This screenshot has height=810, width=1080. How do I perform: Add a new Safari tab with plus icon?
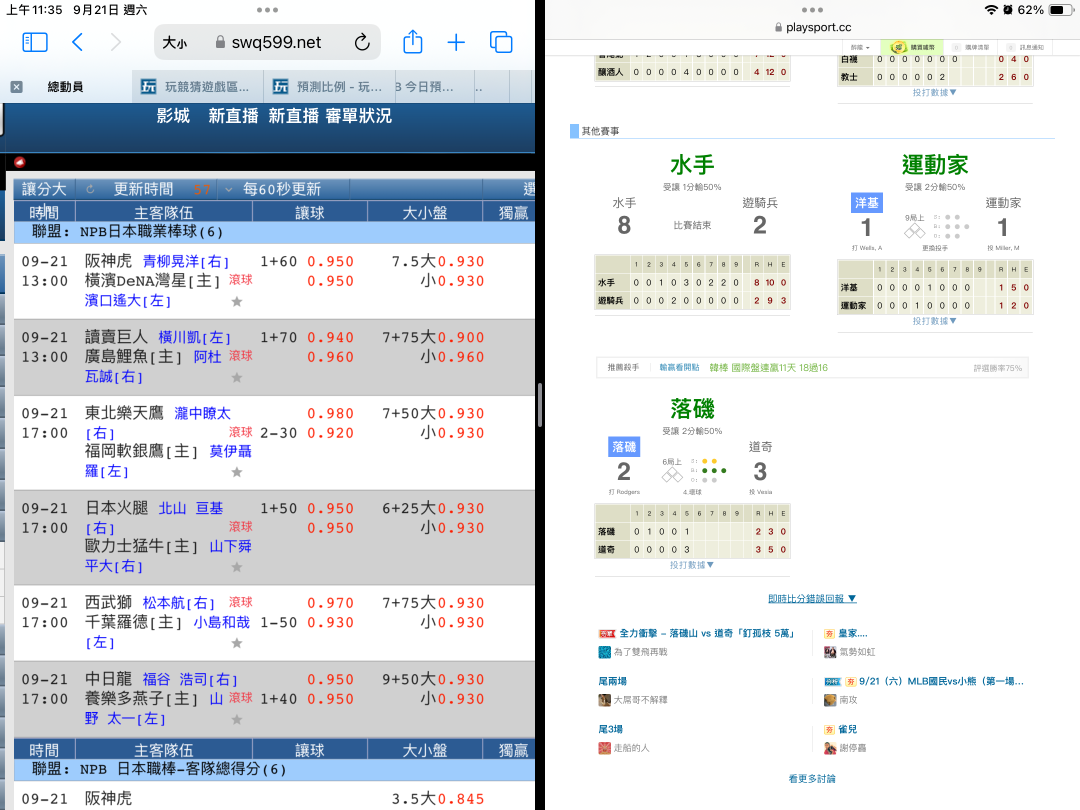(x=456, y=43)
